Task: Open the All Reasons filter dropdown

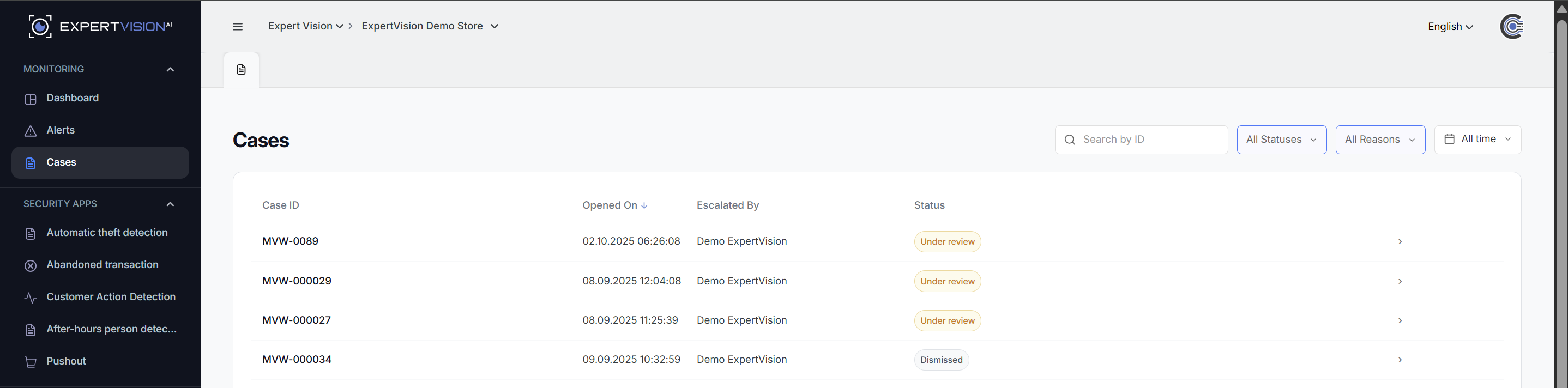Action: (1380, 140)
